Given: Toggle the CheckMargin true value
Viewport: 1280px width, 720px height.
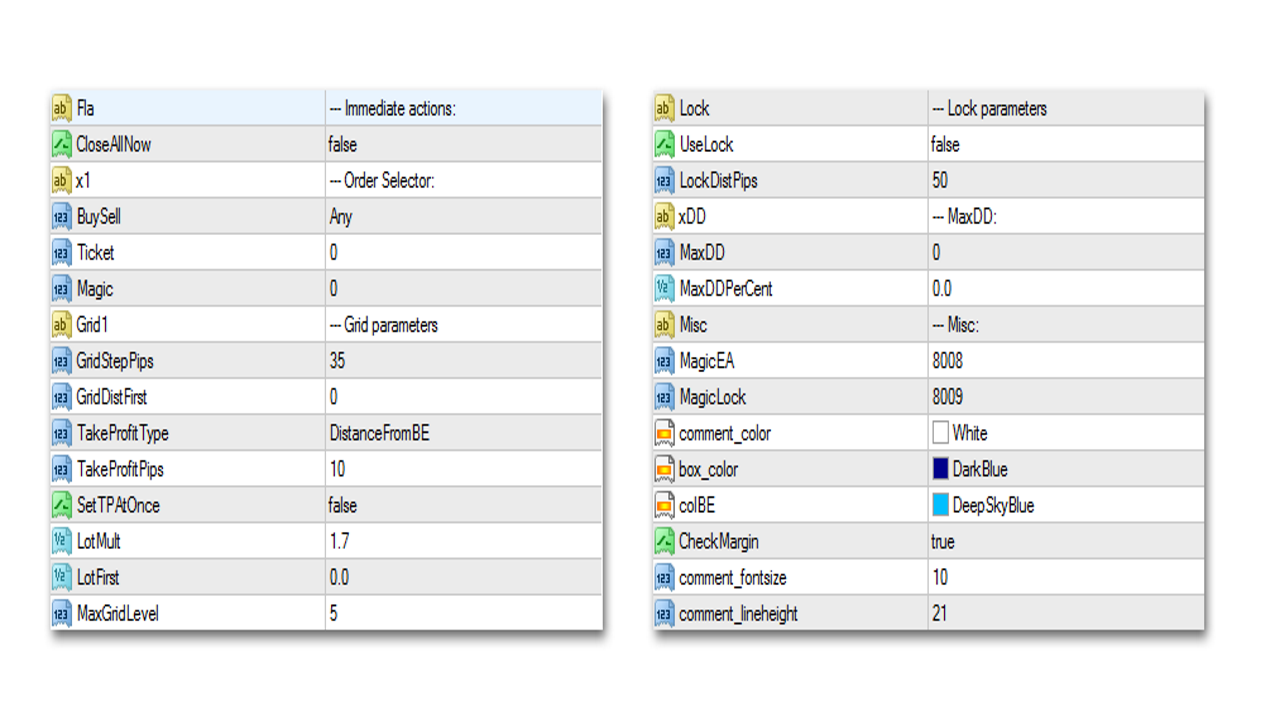Looking at the screenshot, I should (x=1066, y=541).
